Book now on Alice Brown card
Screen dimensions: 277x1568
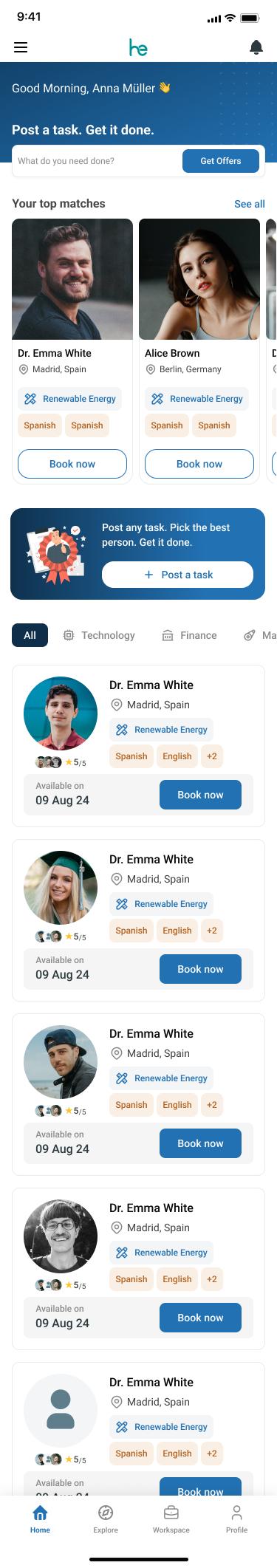tap(199, 464)
